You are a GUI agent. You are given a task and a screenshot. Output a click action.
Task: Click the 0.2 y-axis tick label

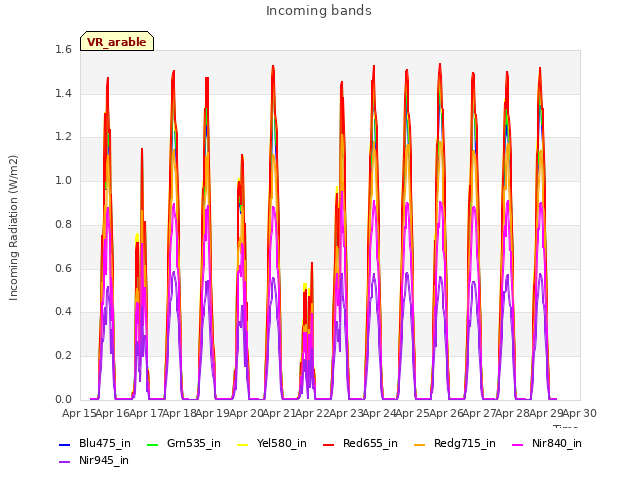click(x=63, y=356)
